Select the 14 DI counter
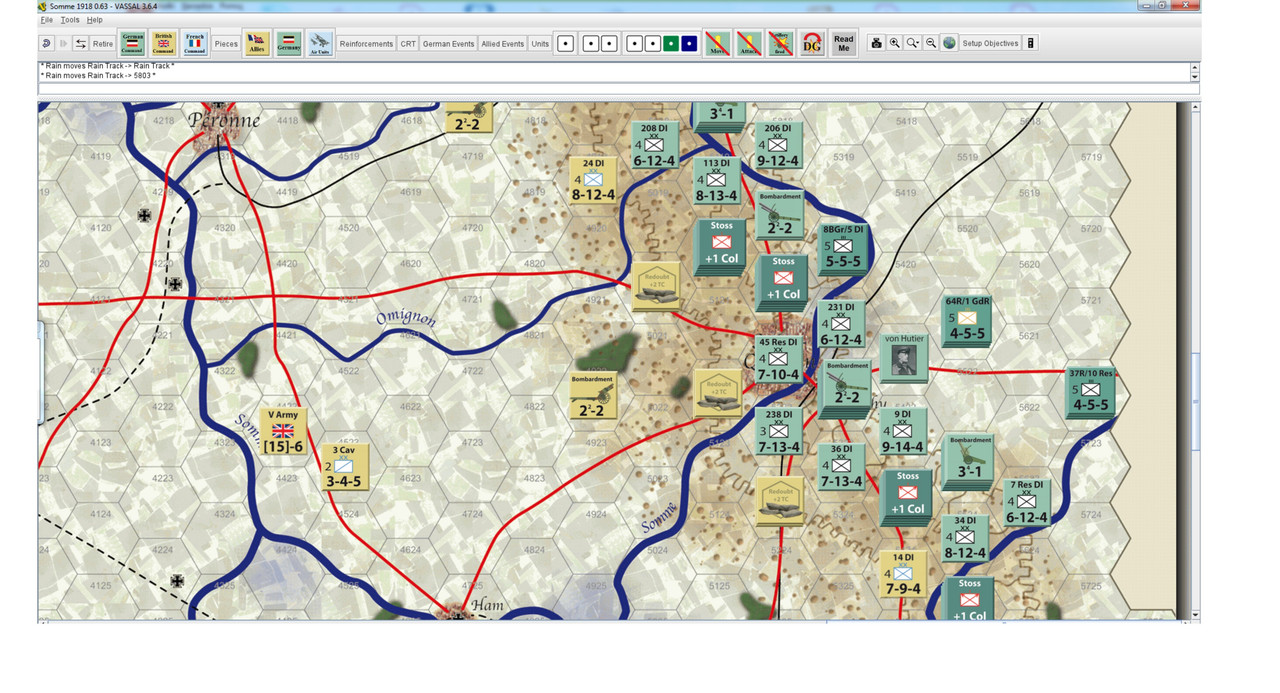 coord(903,574)
